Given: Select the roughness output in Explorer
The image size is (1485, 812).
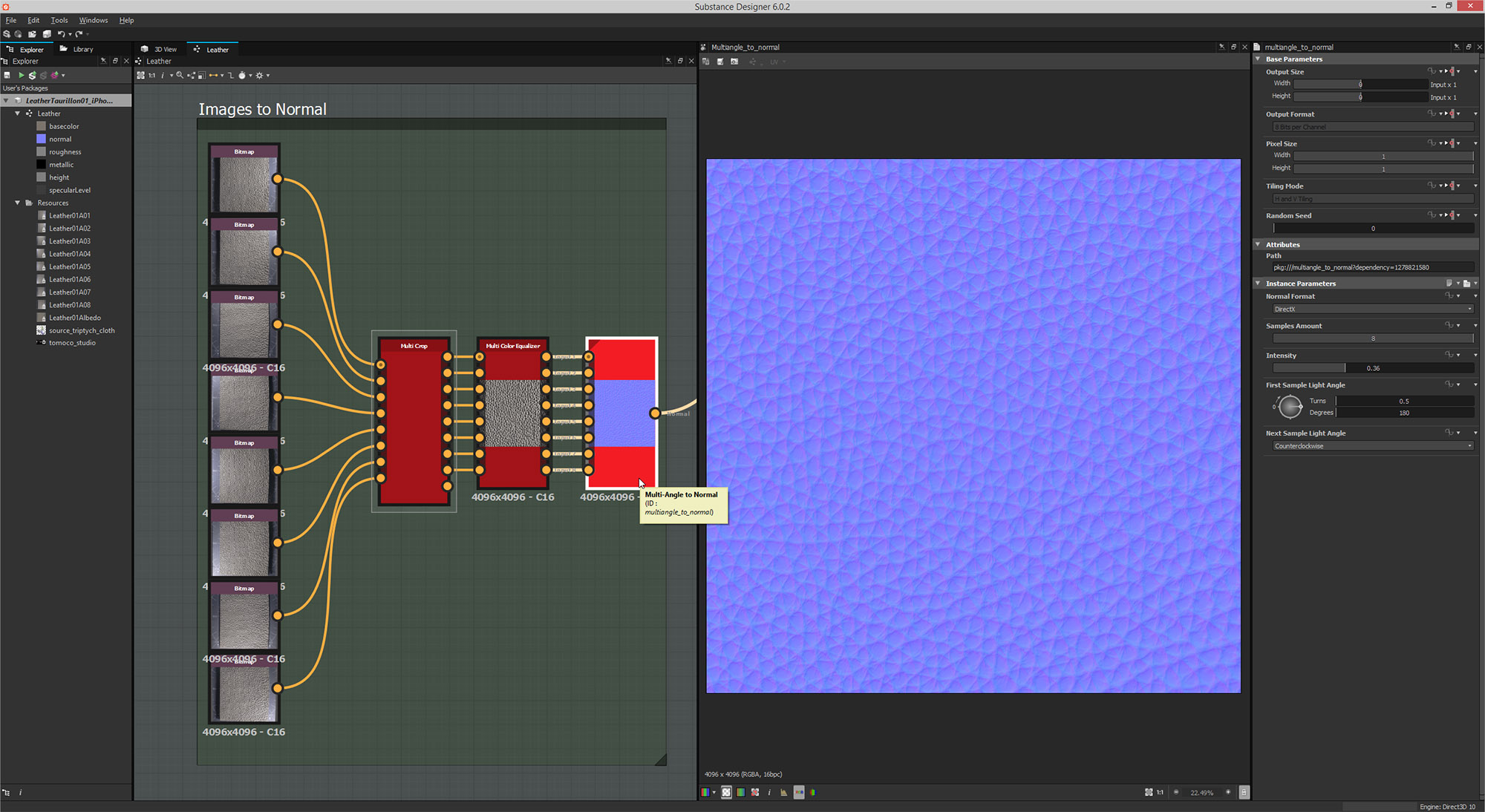Looking at the screenshot, I should pos(65,151).
